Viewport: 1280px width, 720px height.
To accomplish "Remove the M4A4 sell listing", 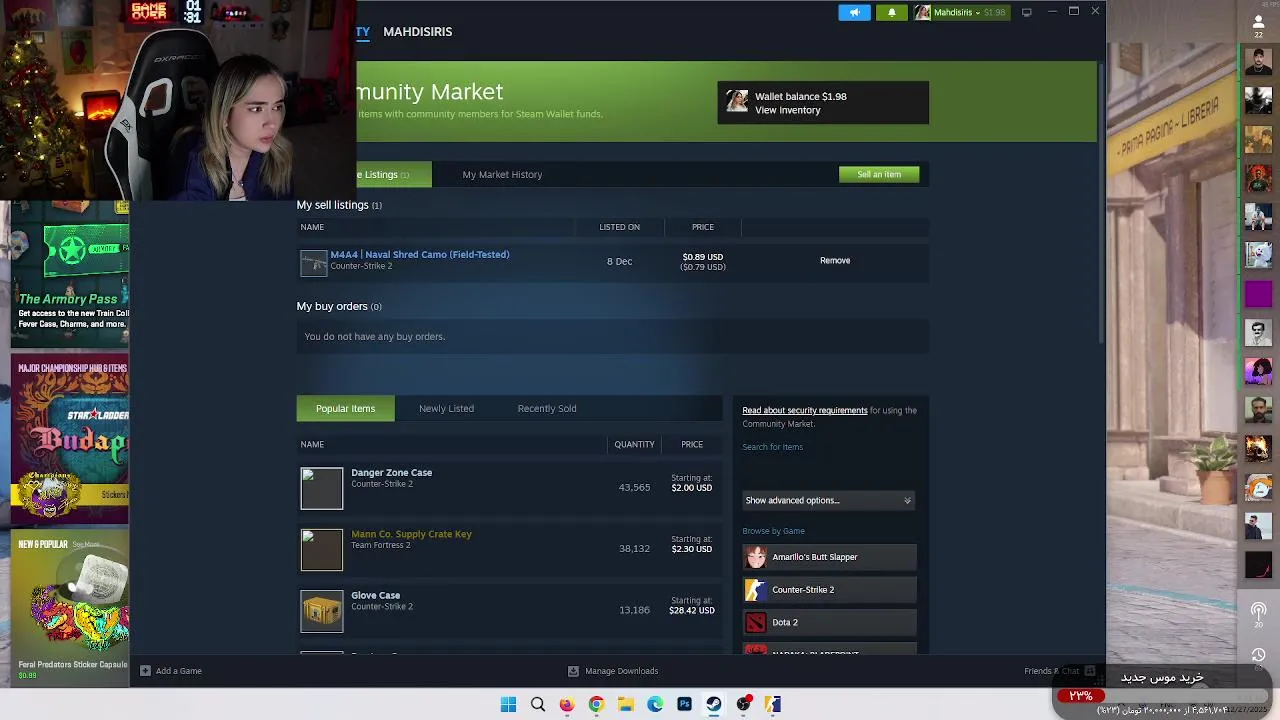I will coord(835,260).
